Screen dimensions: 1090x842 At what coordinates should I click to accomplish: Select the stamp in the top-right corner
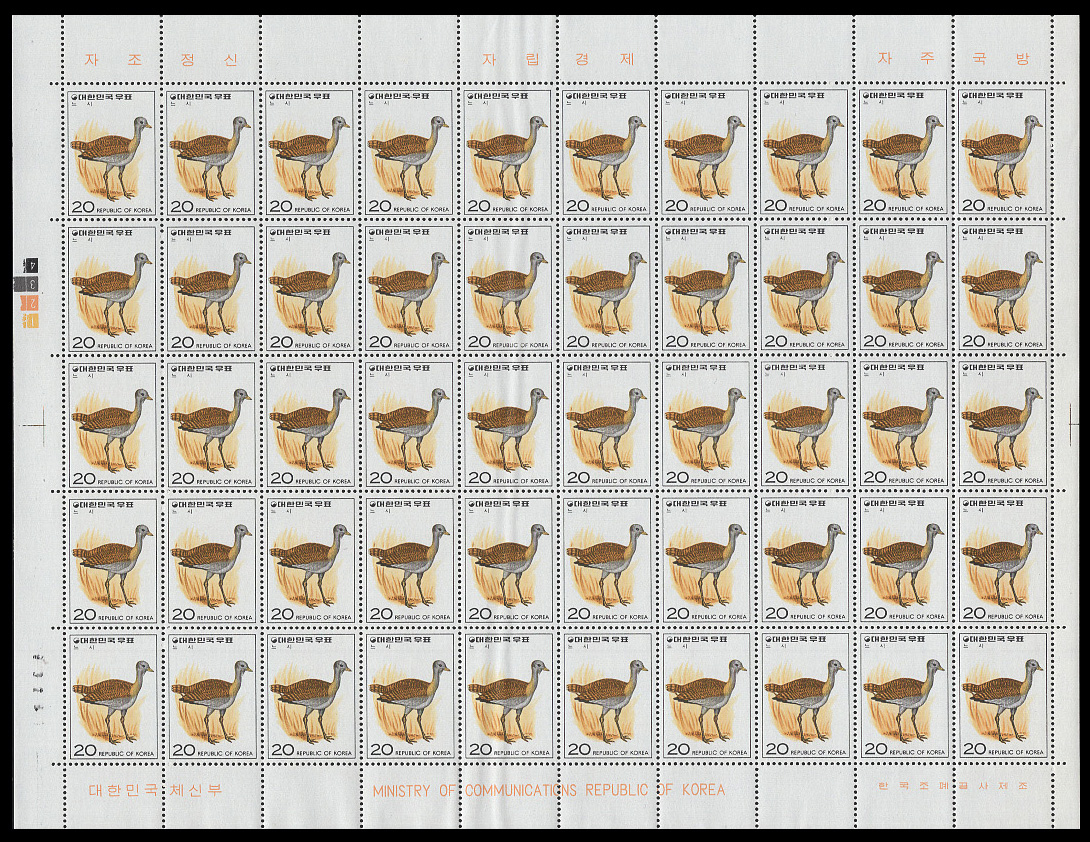(x=1002, y=152)
